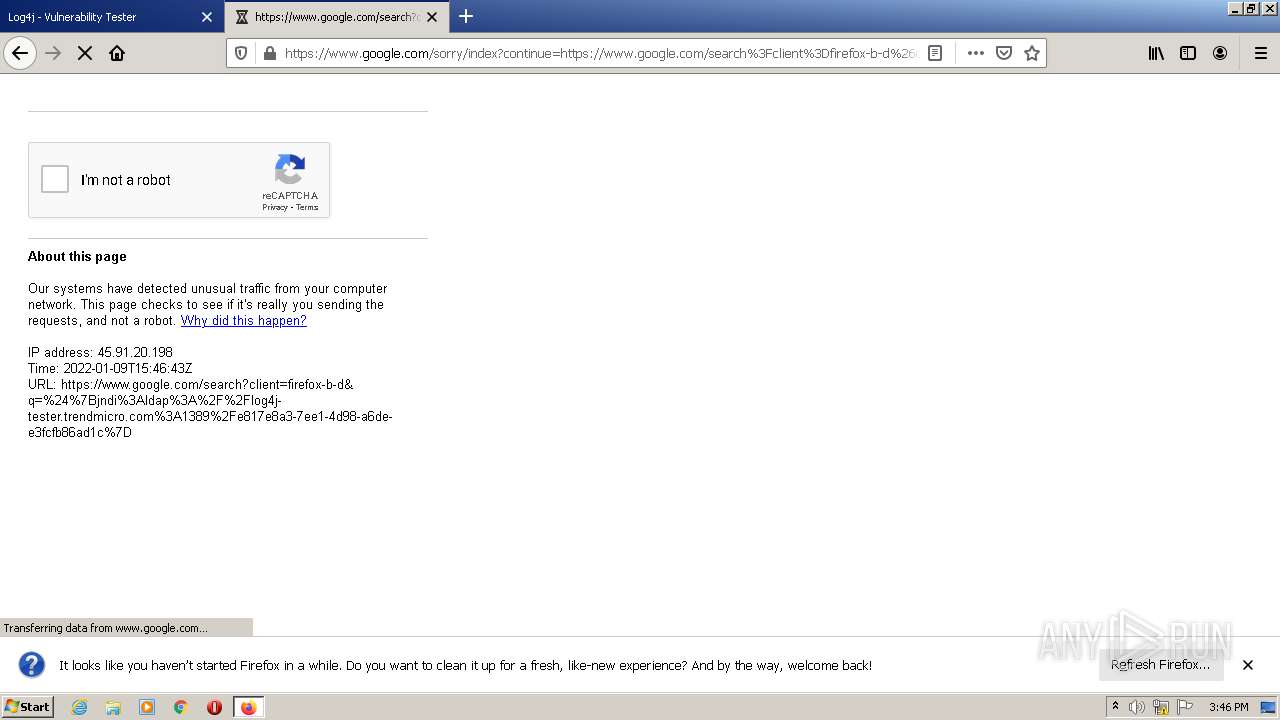This screenshot has height=720, width=1280.
Task: Open Action Center flag icon
Action: (x=1185, y=707)
